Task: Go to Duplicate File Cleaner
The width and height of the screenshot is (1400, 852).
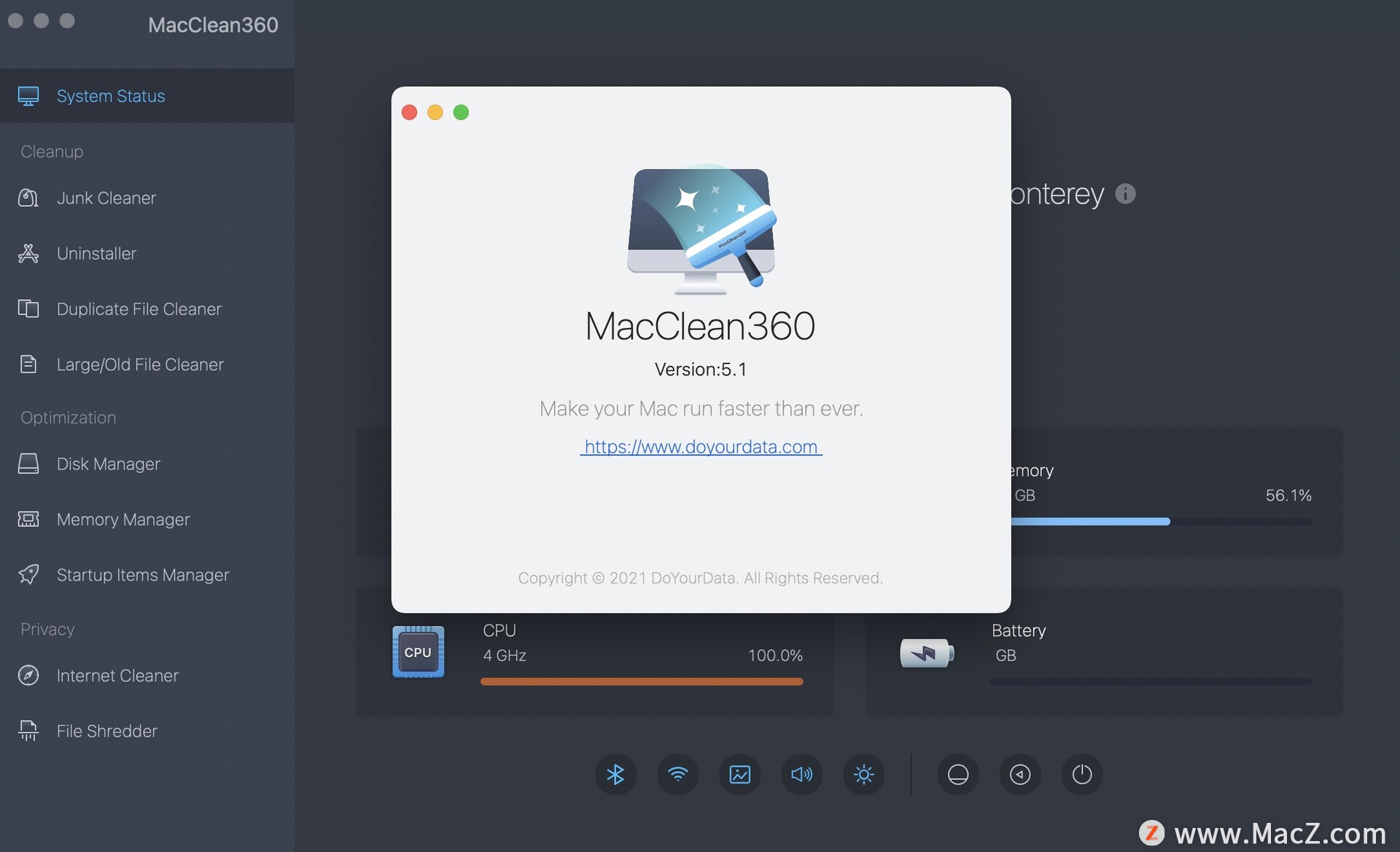Action: click(139, 309)
